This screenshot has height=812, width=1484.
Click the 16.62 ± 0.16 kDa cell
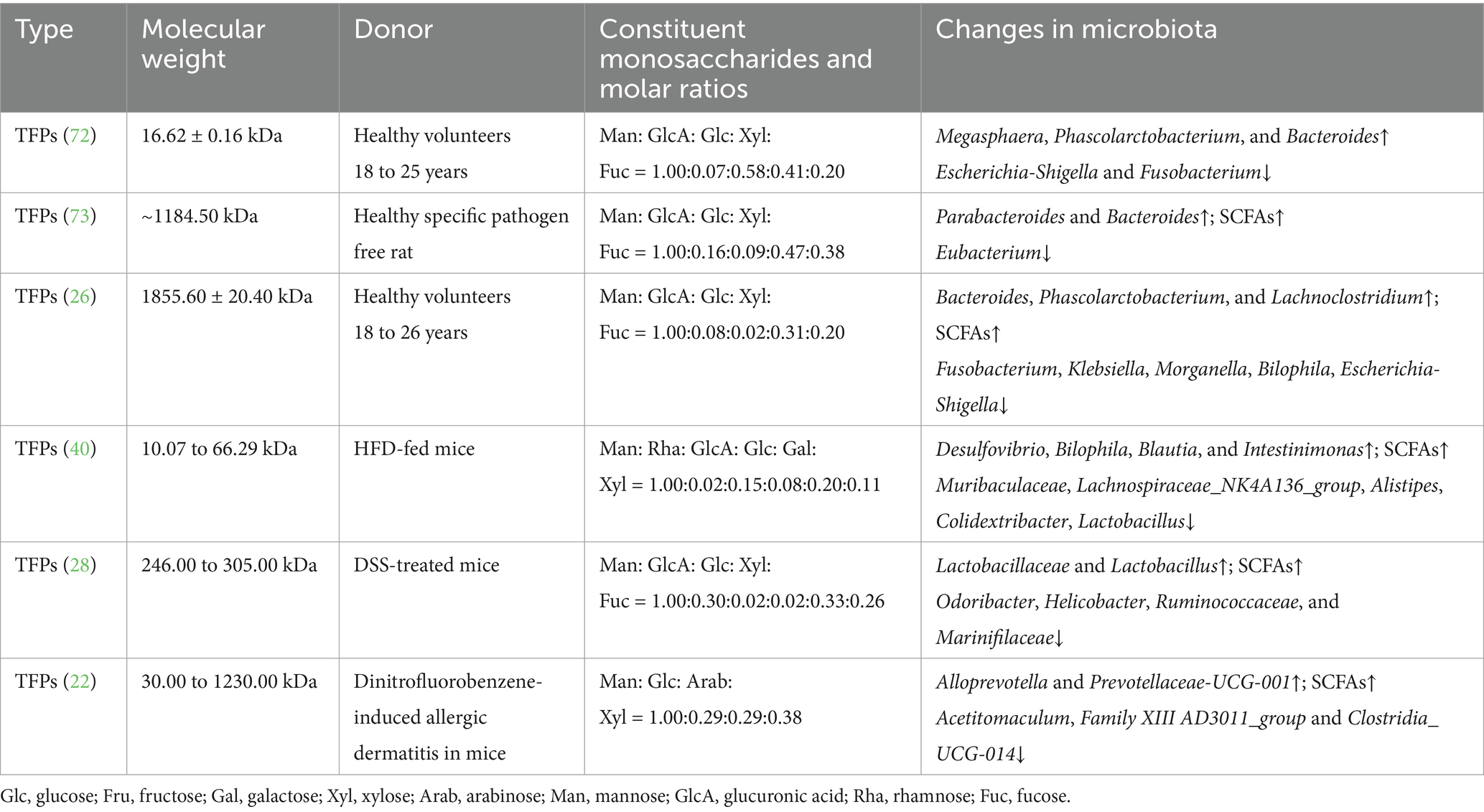[212, 136]
